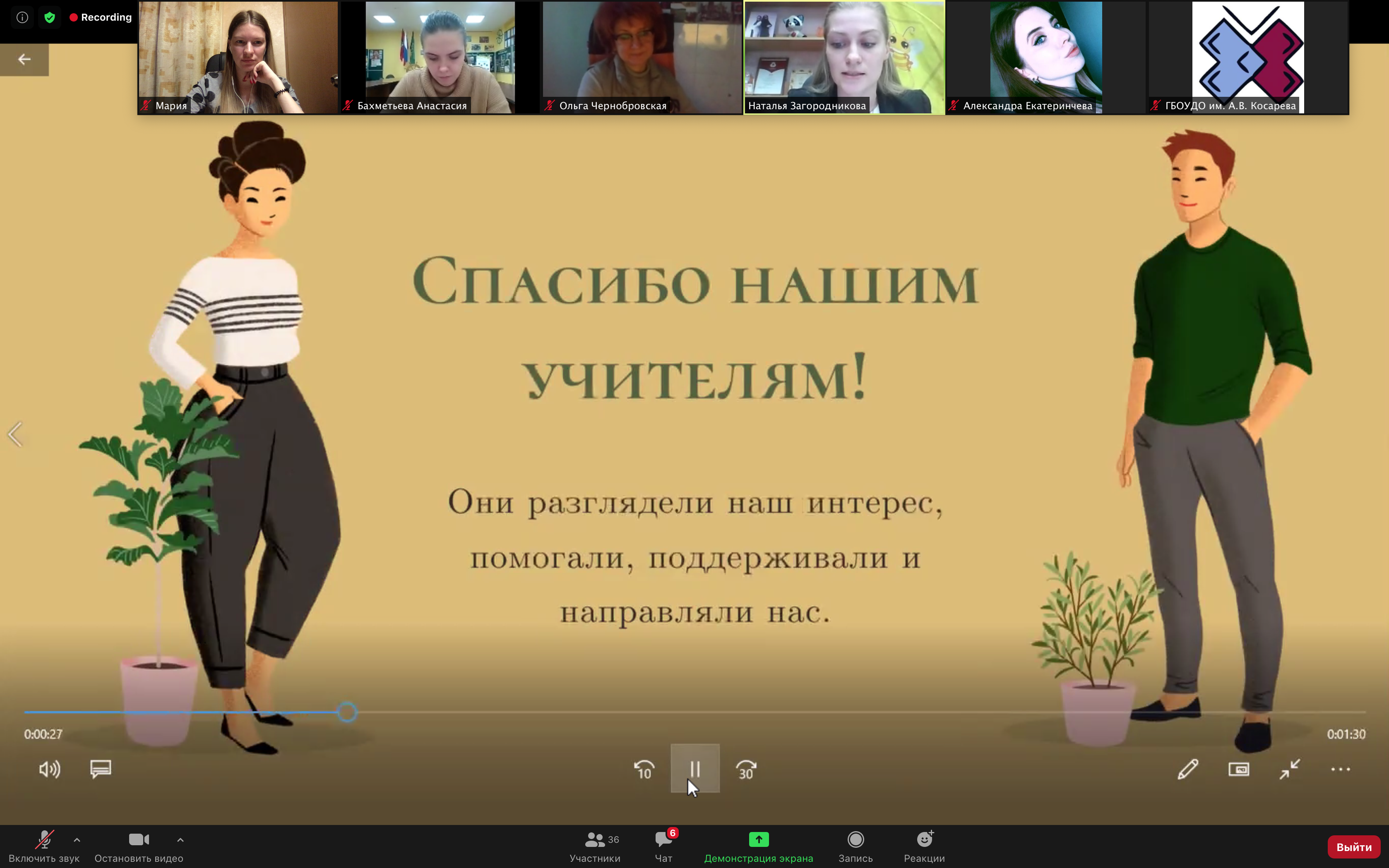This screenshot has height=868, width=1389.
Task: Rewind video by 10 seconds
Action: point(644,769)
